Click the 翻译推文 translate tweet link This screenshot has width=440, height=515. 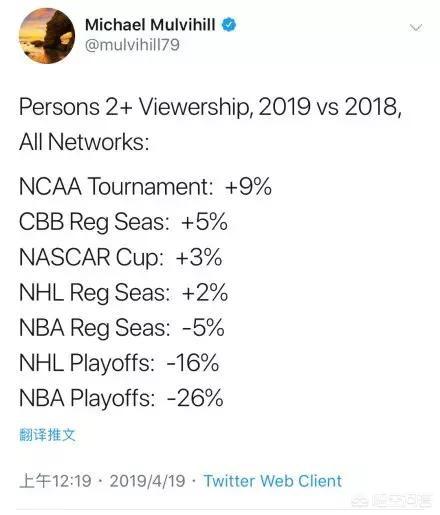47,435
